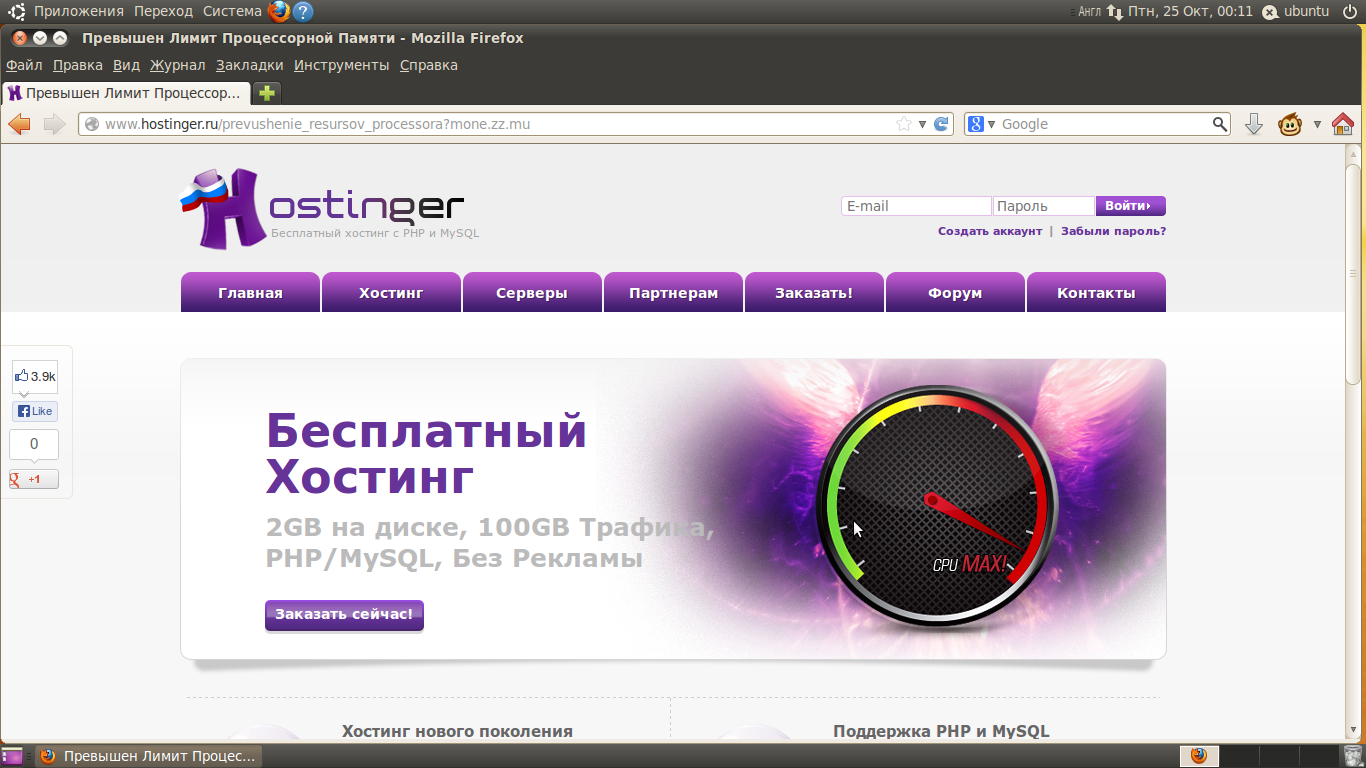The image size is (1366, 768).
Task: Click the search magnifier icon
Action: (1220, 124)
